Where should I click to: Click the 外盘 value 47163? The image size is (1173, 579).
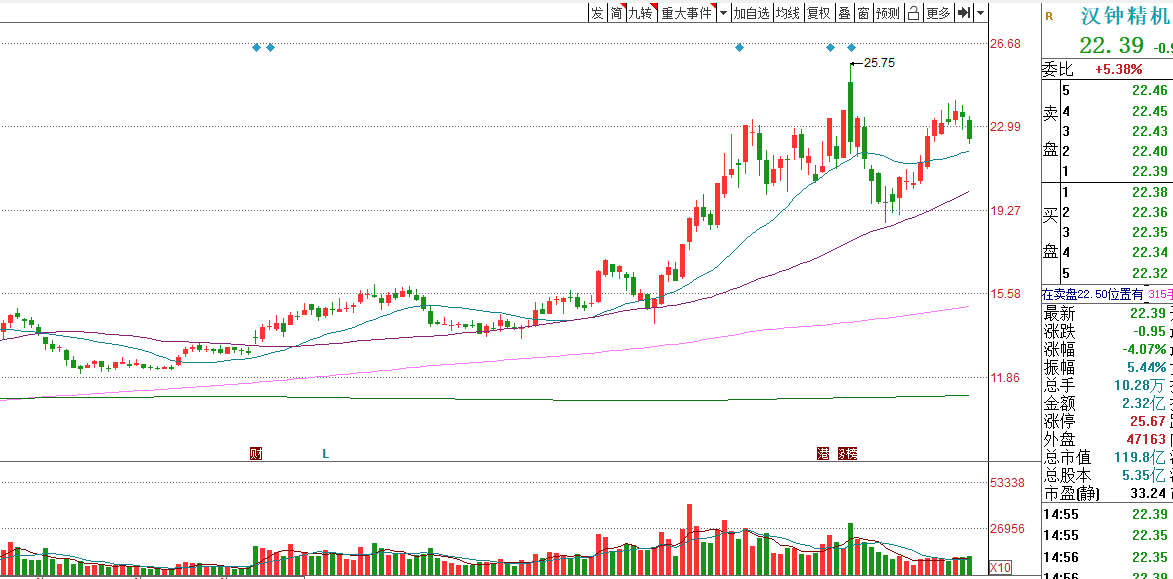[x=1145, y=440]
